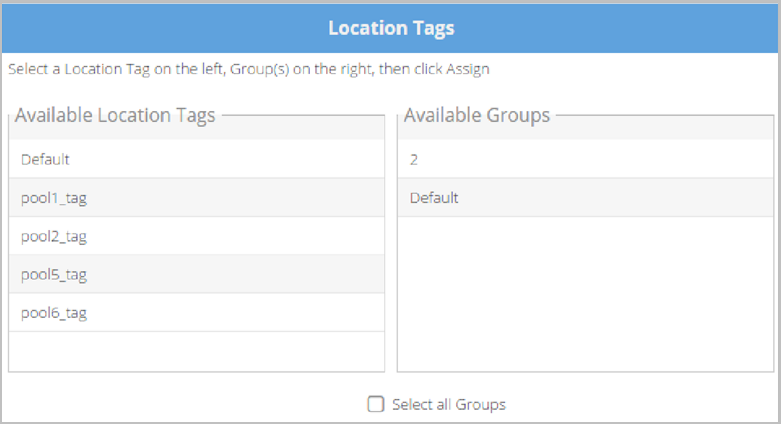
Task: Click the Available Groups panel heading
Action: 477,115
